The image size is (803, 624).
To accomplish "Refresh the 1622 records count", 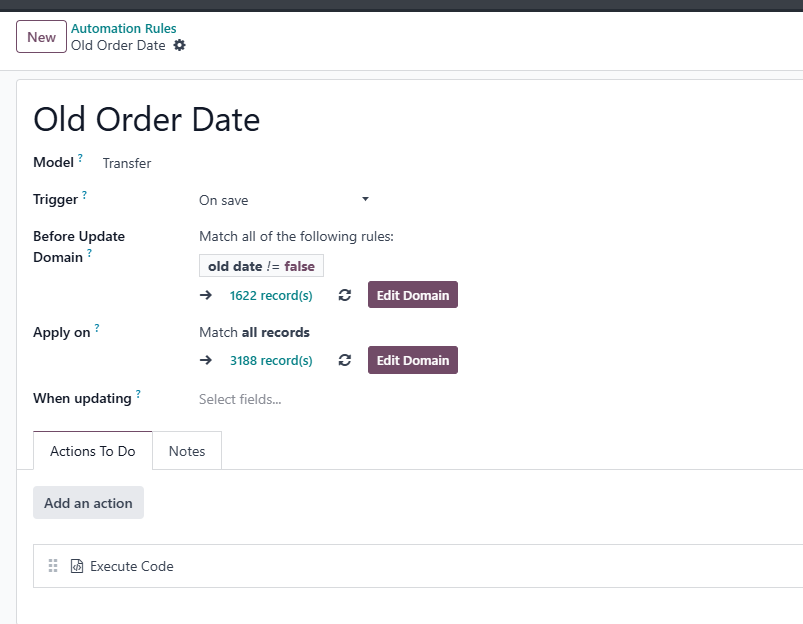I will 345,295.
